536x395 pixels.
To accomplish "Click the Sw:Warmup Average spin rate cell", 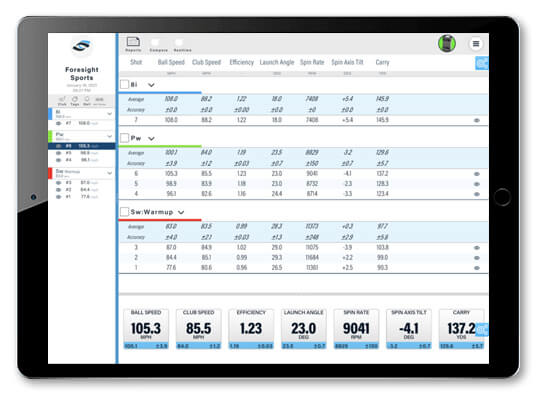I will coord(312,226).
